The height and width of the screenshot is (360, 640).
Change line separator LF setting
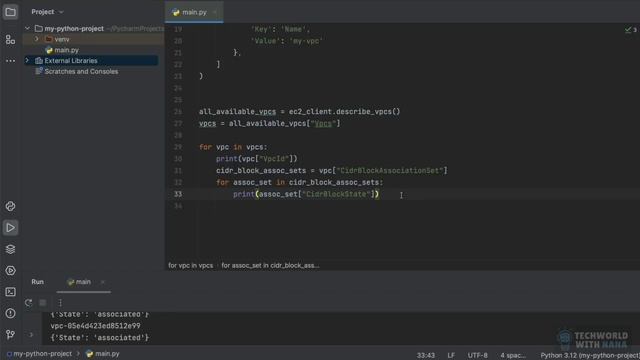[x=451, y=355]
